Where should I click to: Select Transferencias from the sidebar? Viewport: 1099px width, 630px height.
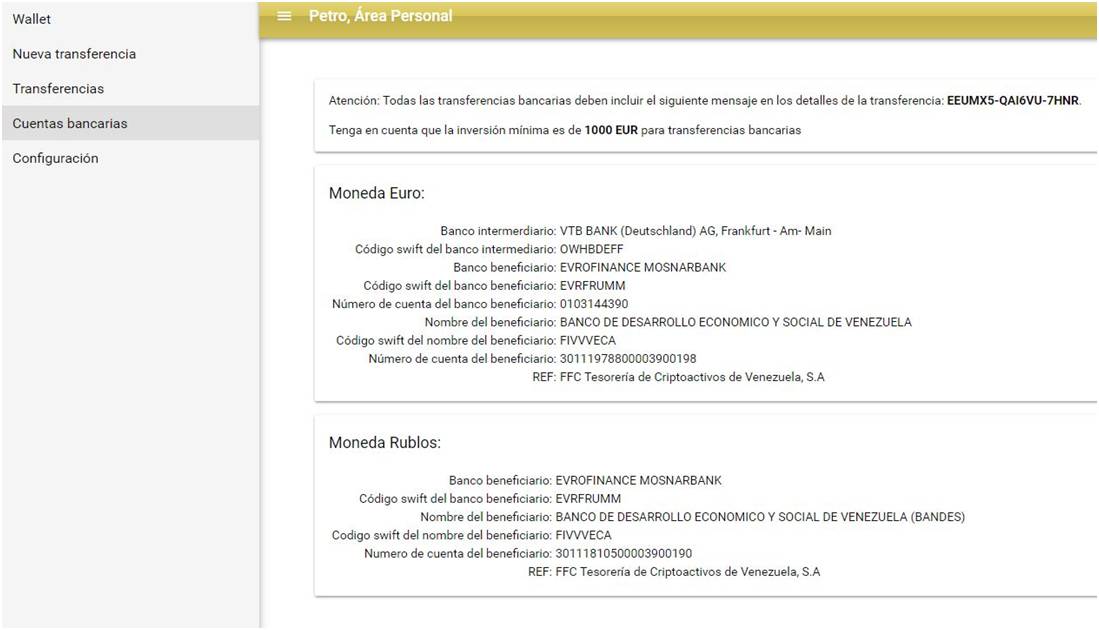(58, 89)
